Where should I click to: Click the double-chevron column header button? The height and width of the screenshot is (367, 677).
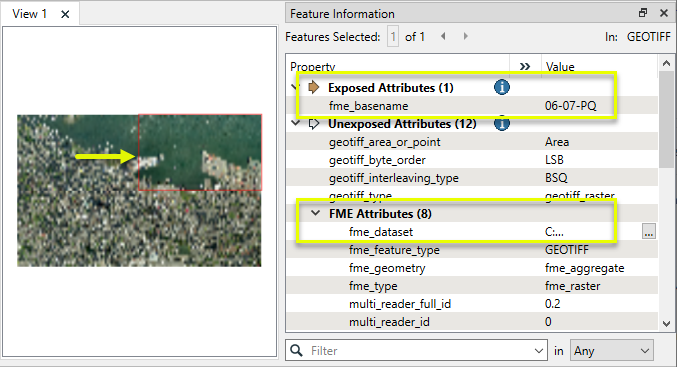click(x=525, y=66)
